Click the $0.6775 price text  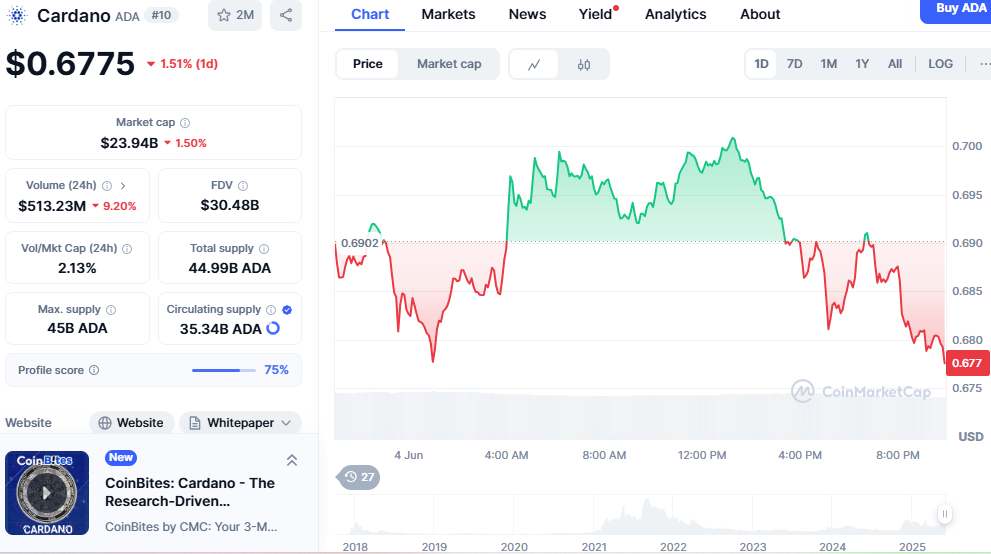click(70, 64)
